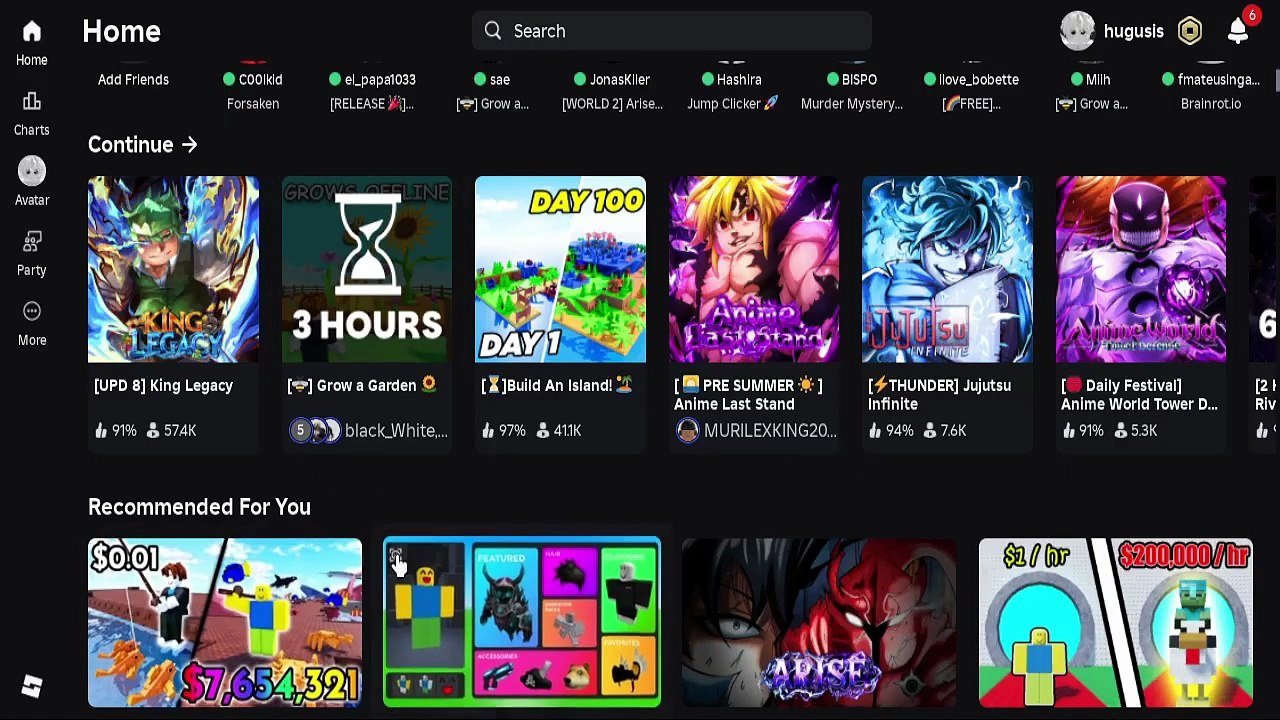The width and height of the screenshot is (1280, 720).
Task: Open friend BISPO's profile
Action: tap(852, 79)
